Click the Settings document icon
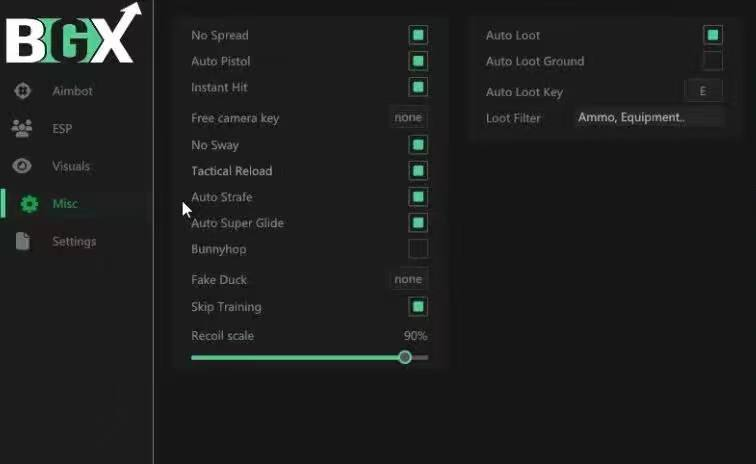 coord(22,242)
